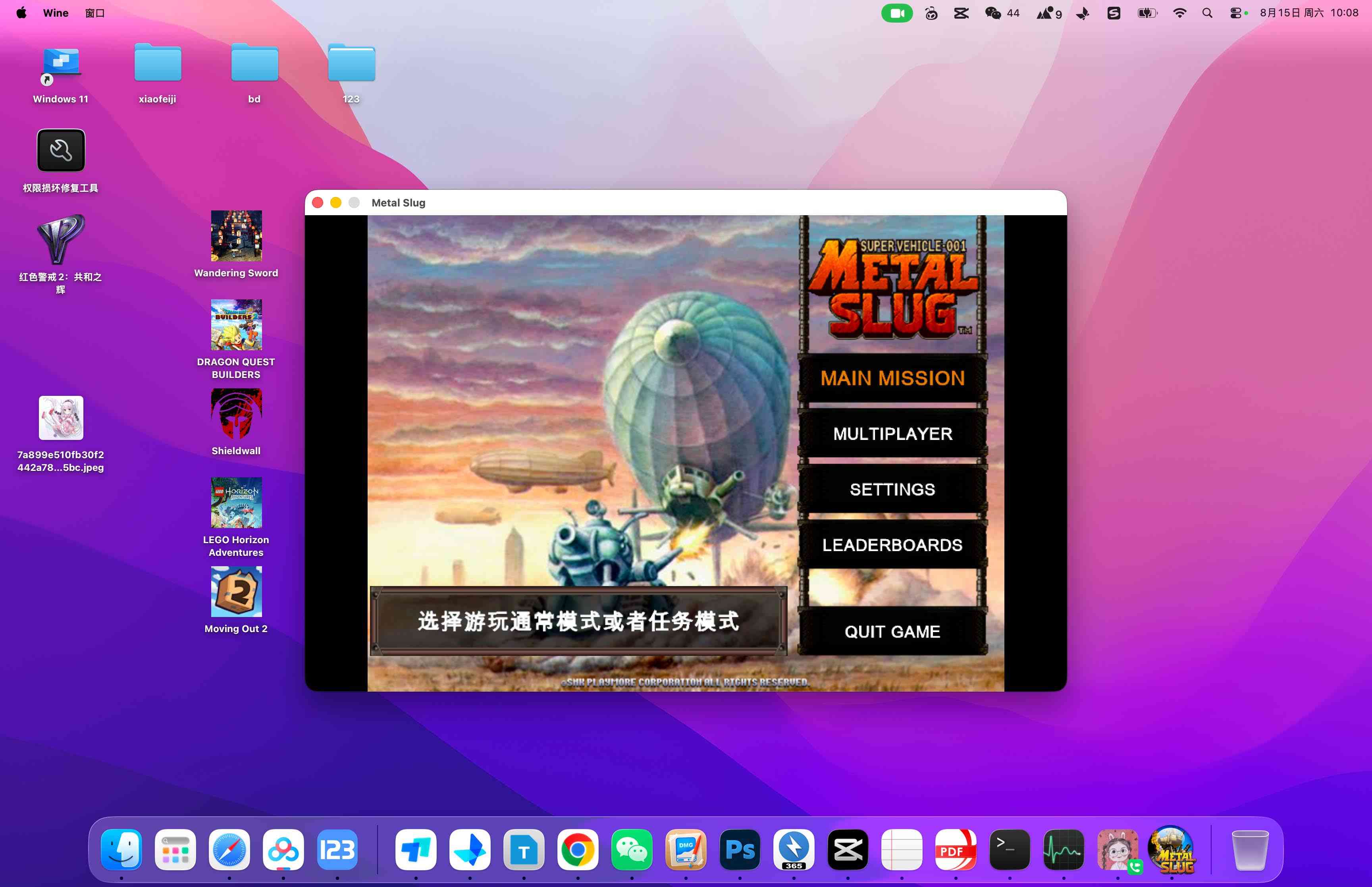Open Terminal from the Dock
The width and height of the screenshot is (1372, 887).
click(1010, 850)
